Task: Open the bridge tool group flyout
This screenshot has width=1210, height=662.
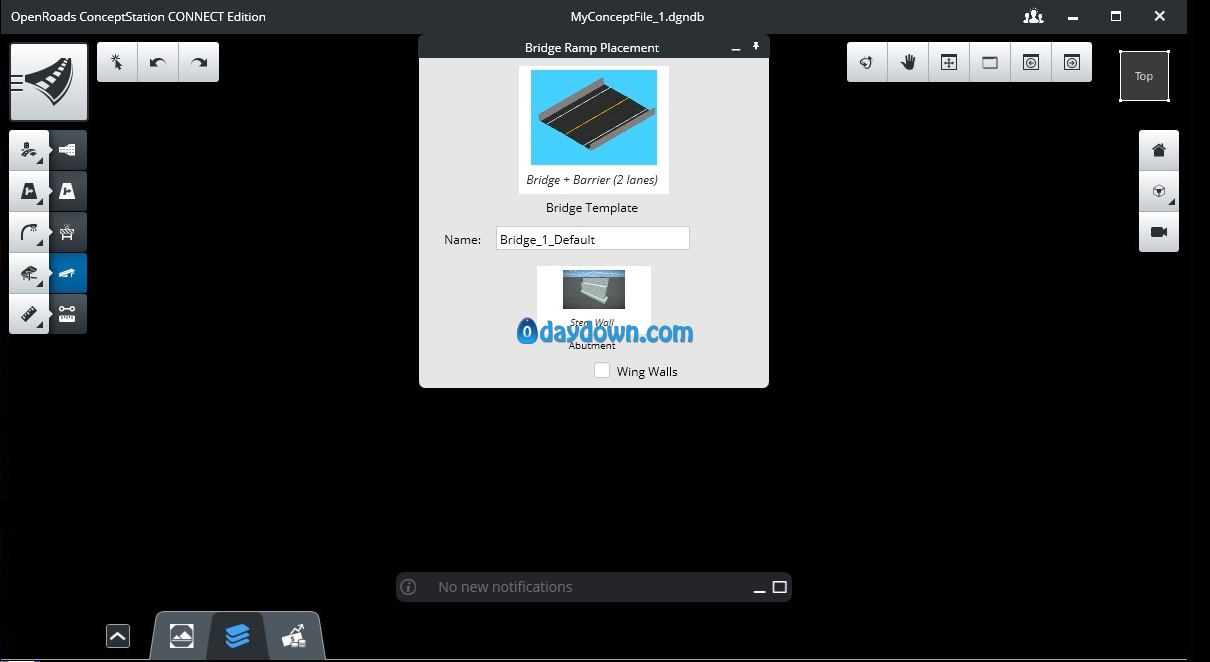Action: tap(29, 273)
